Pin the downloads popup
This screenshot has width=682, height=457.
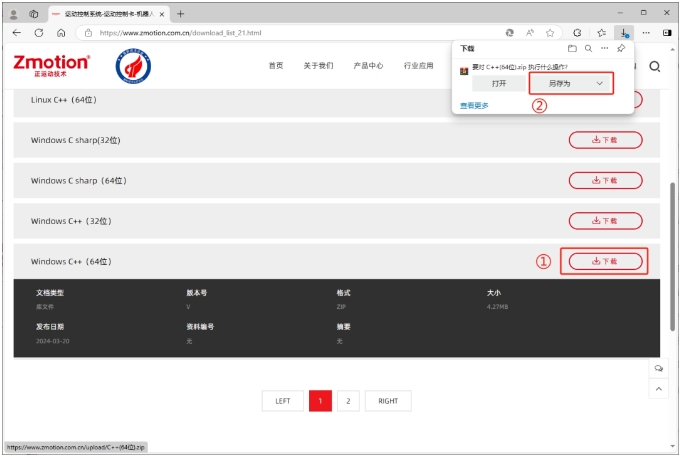coord(621,48)
